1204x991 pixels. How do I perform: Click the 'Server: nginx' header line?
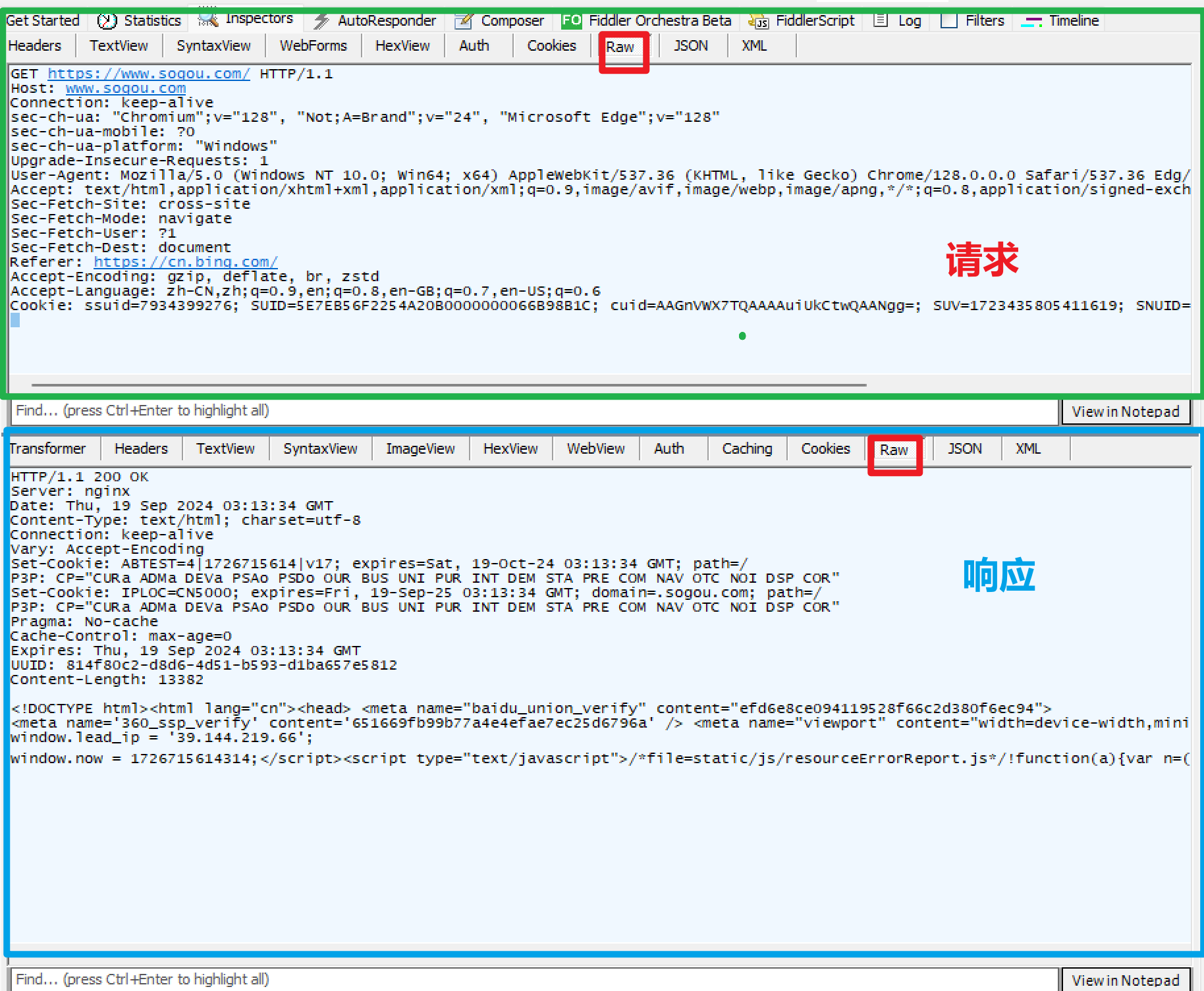[x=70, y=491]
